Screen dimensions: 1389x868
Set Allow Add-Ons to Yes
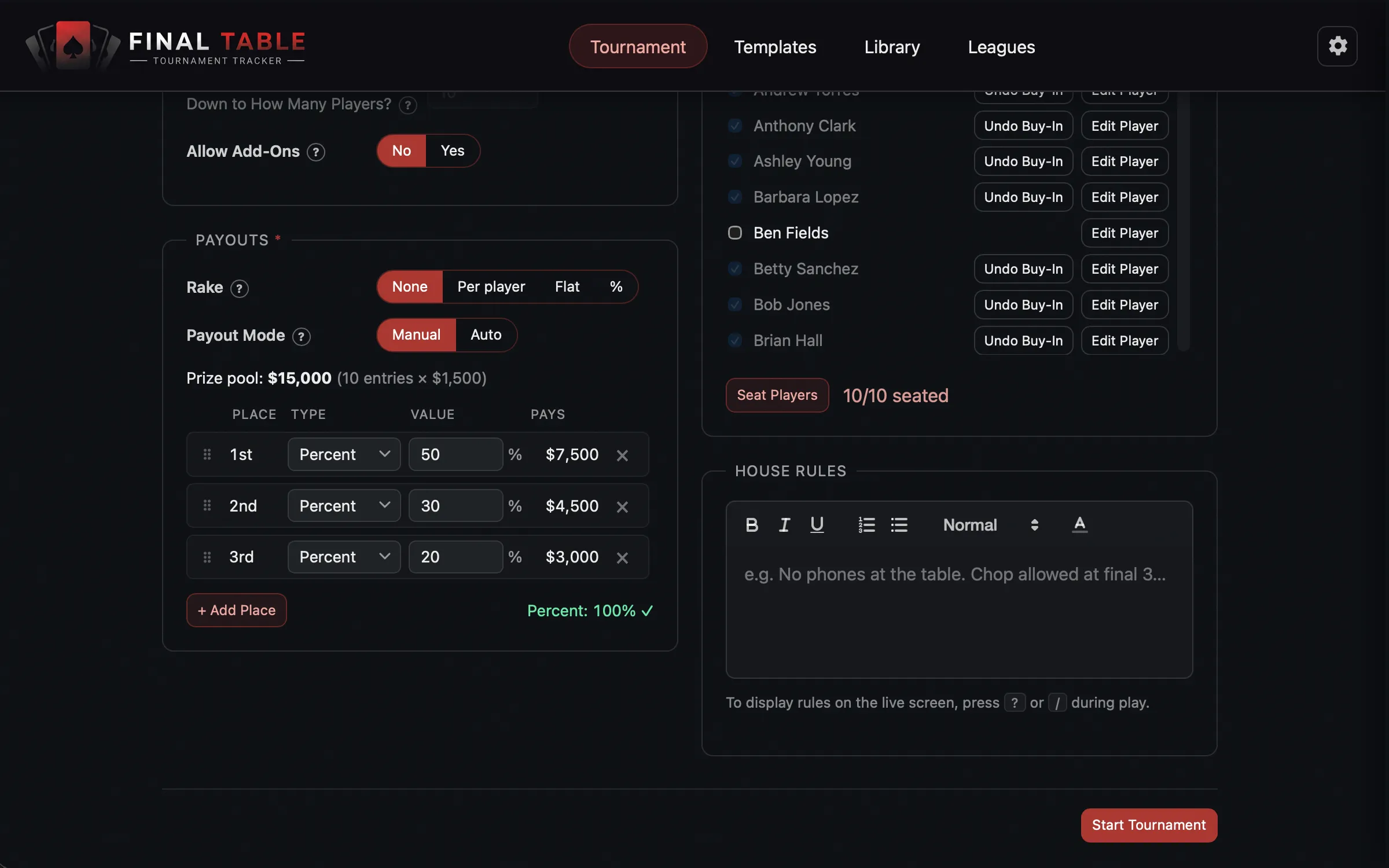pyautogui.click(x=453, y=151)
